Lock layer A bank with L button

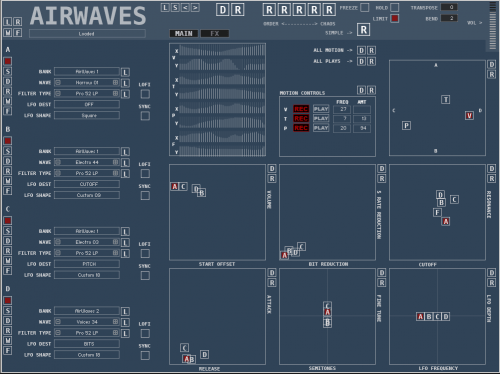[x=125, y=72]
